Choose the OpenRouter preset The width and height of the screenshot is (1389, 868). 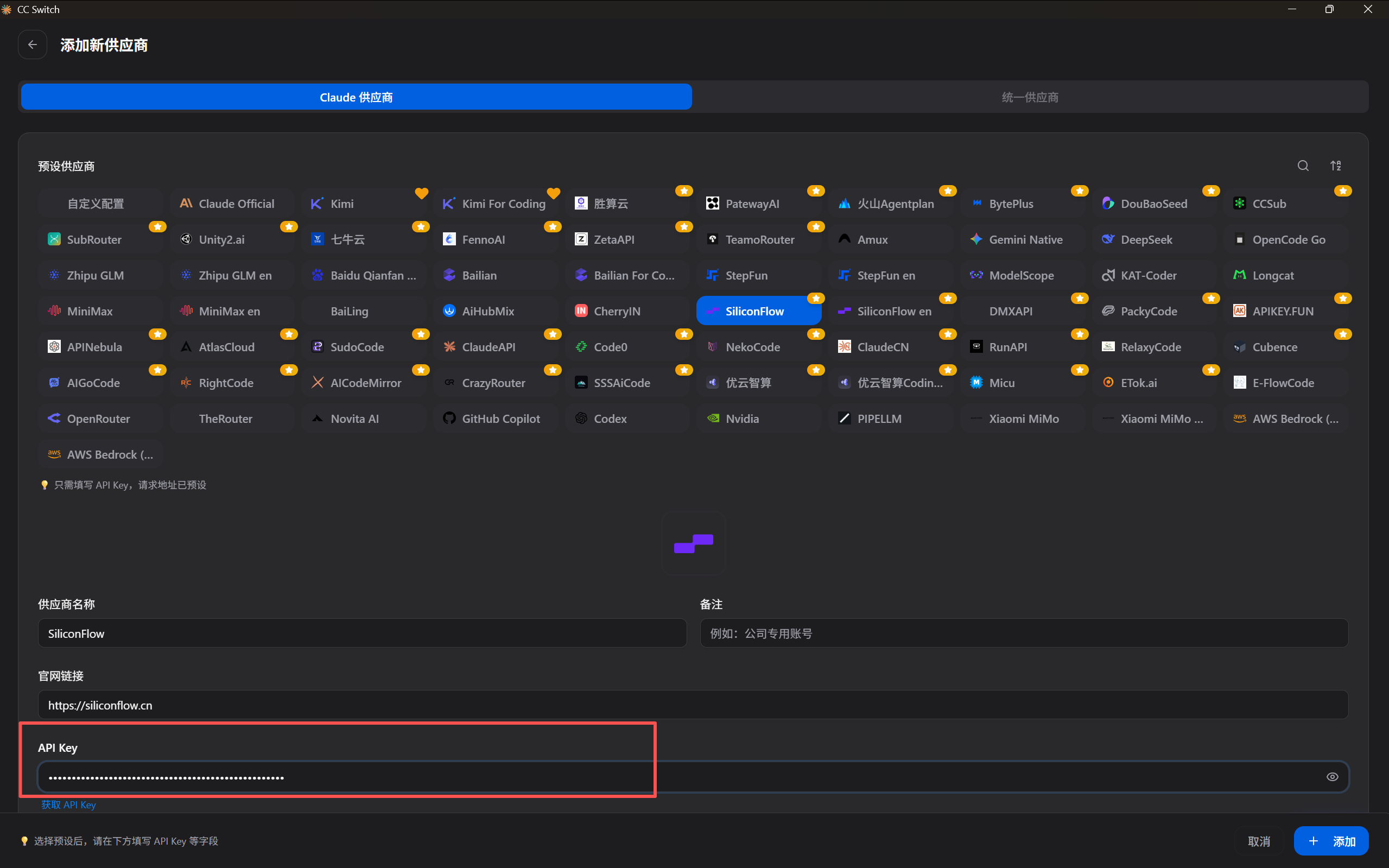100,419
